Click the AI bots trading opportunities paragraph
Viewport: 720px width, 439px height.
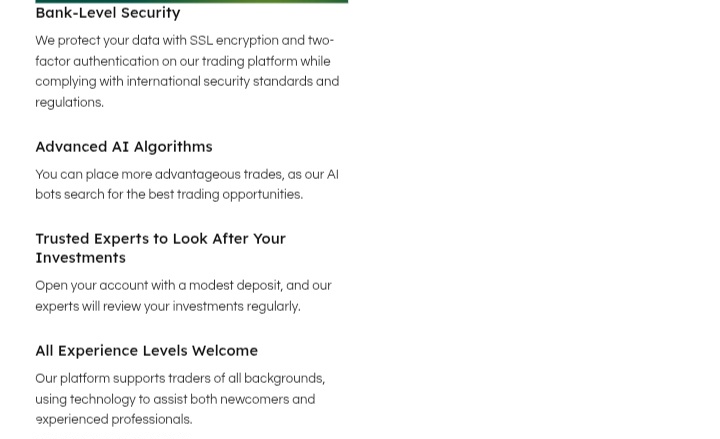tap(187, 185)
